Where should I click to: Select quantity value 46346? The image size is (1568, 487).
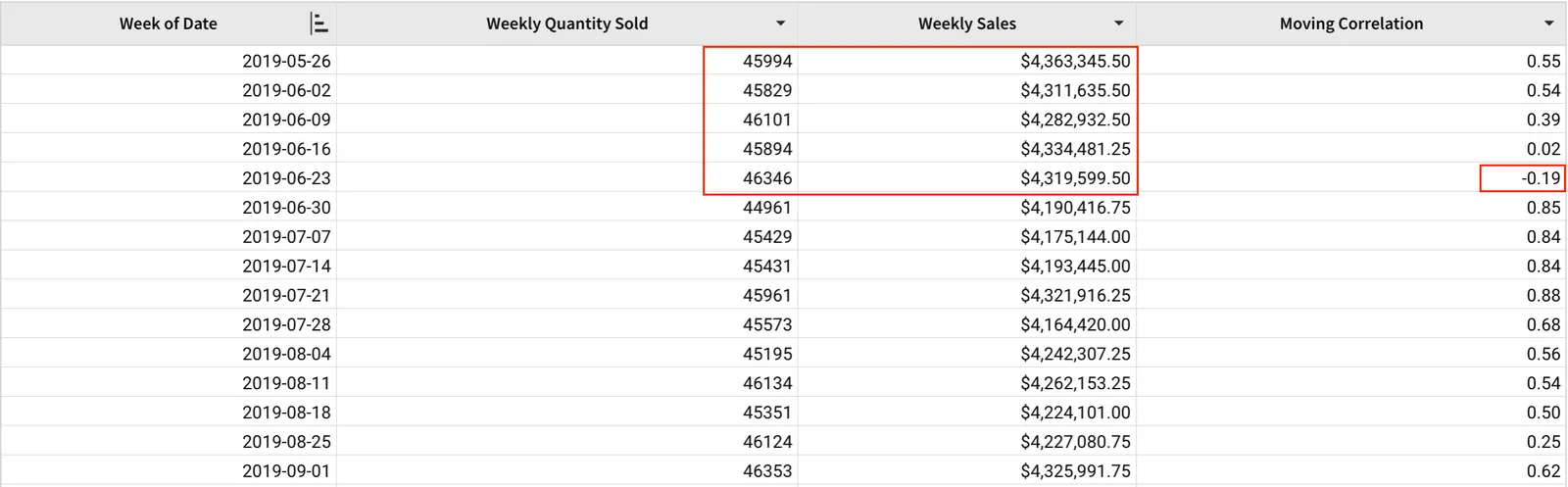pos(767,178)
